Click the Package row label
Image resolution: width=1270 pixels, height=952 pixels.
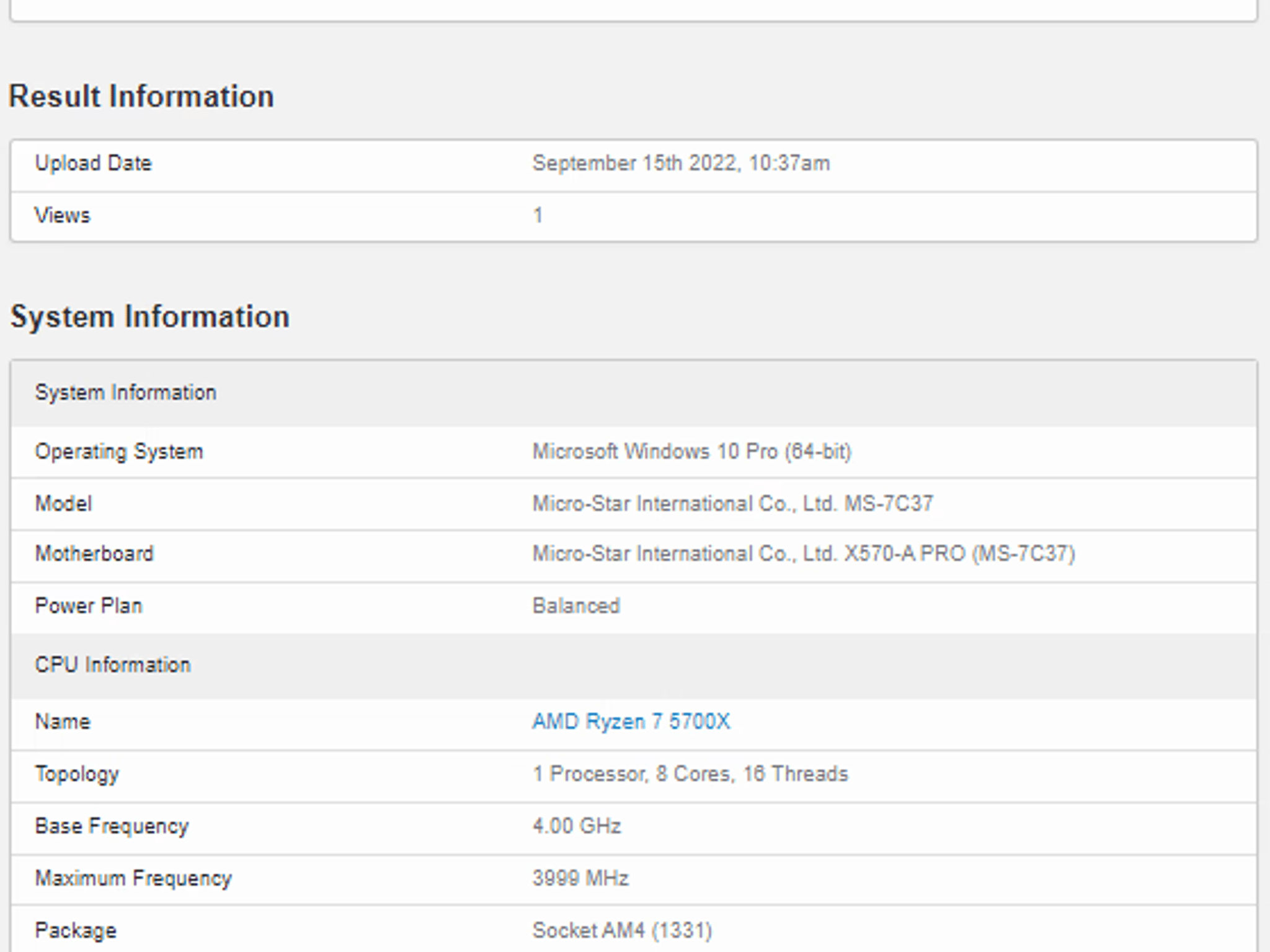(76, 931)
